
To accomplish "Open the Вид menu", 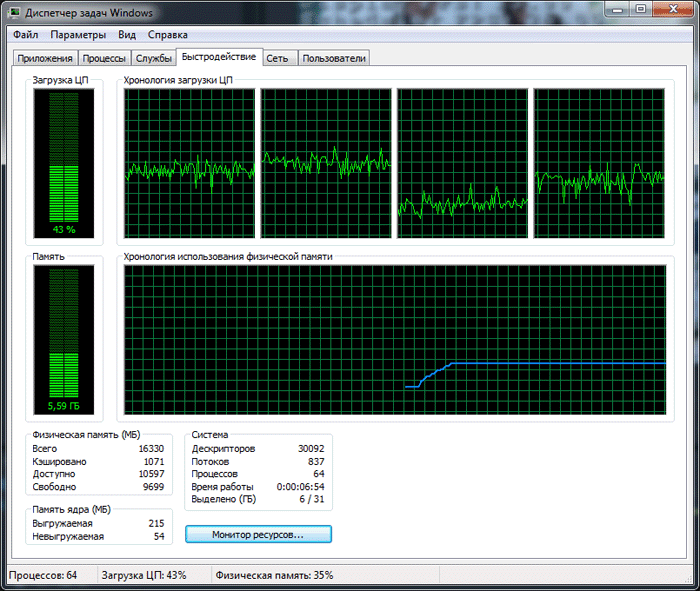I will coord(127,35).
